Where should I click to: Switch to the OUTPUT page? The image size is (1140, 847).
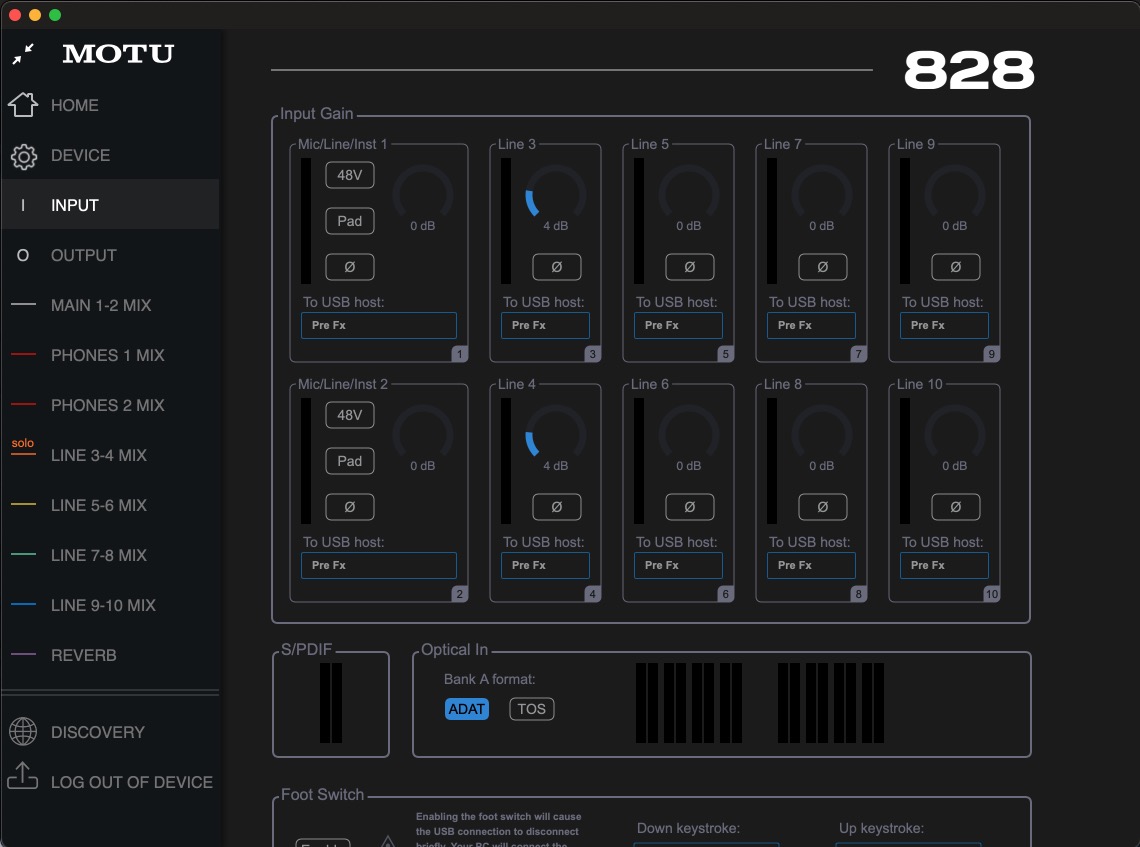pyautogui.click(x=111, y=255)
